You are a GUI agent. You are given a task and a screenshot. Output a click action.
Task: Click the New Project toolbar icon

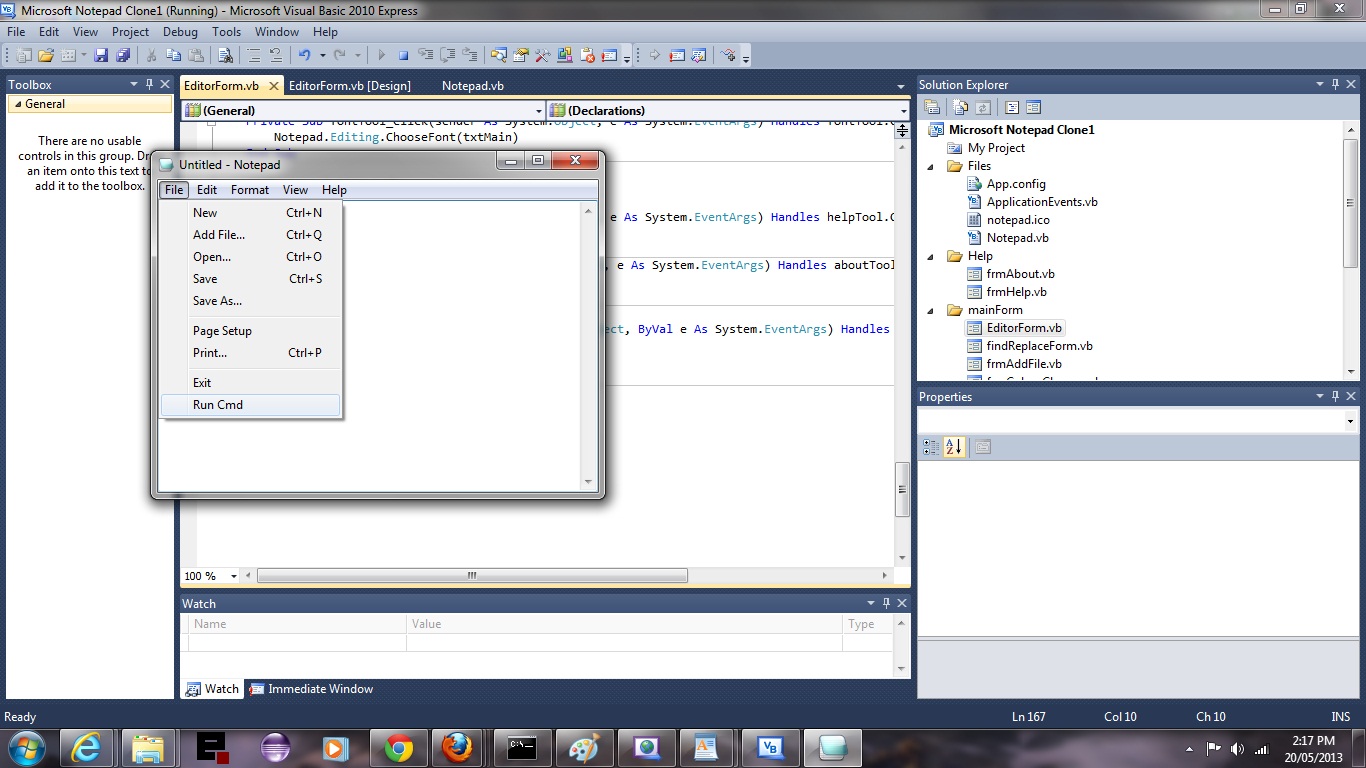tap(22, 55)
